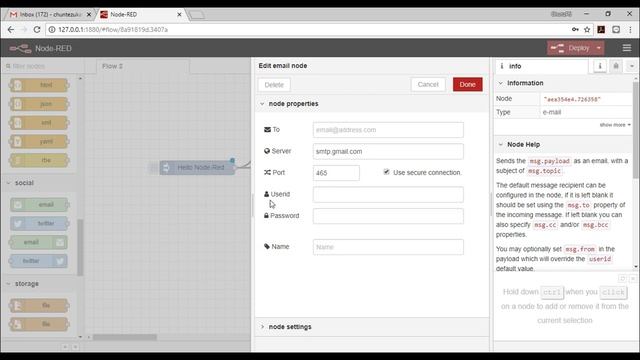Click inject button on Hello Node-Red node
This screenshot has width=640, height=360.
pos(153,167)
